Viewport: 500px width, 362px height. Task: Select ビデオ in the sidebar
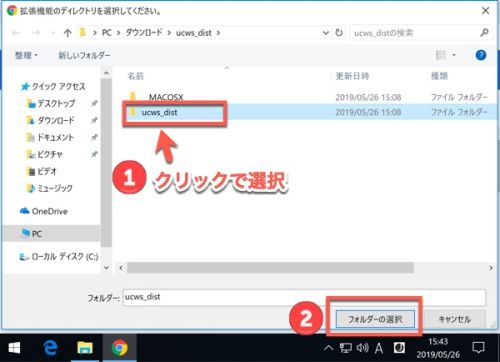(42, 171)
